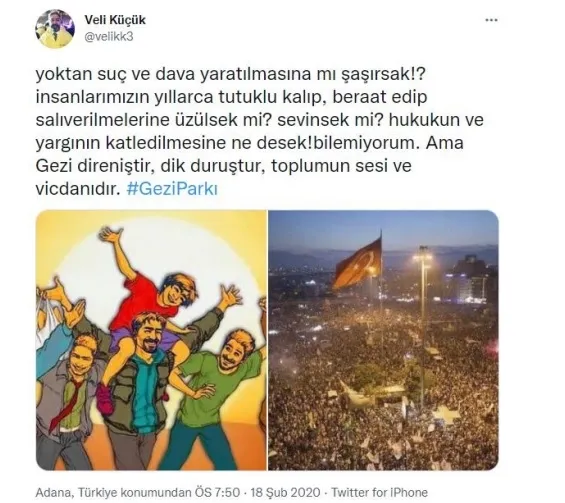Select the 18 Şub 2020 date
The height and width of the screenshot is (503, 565).
(x=285, y=492)
